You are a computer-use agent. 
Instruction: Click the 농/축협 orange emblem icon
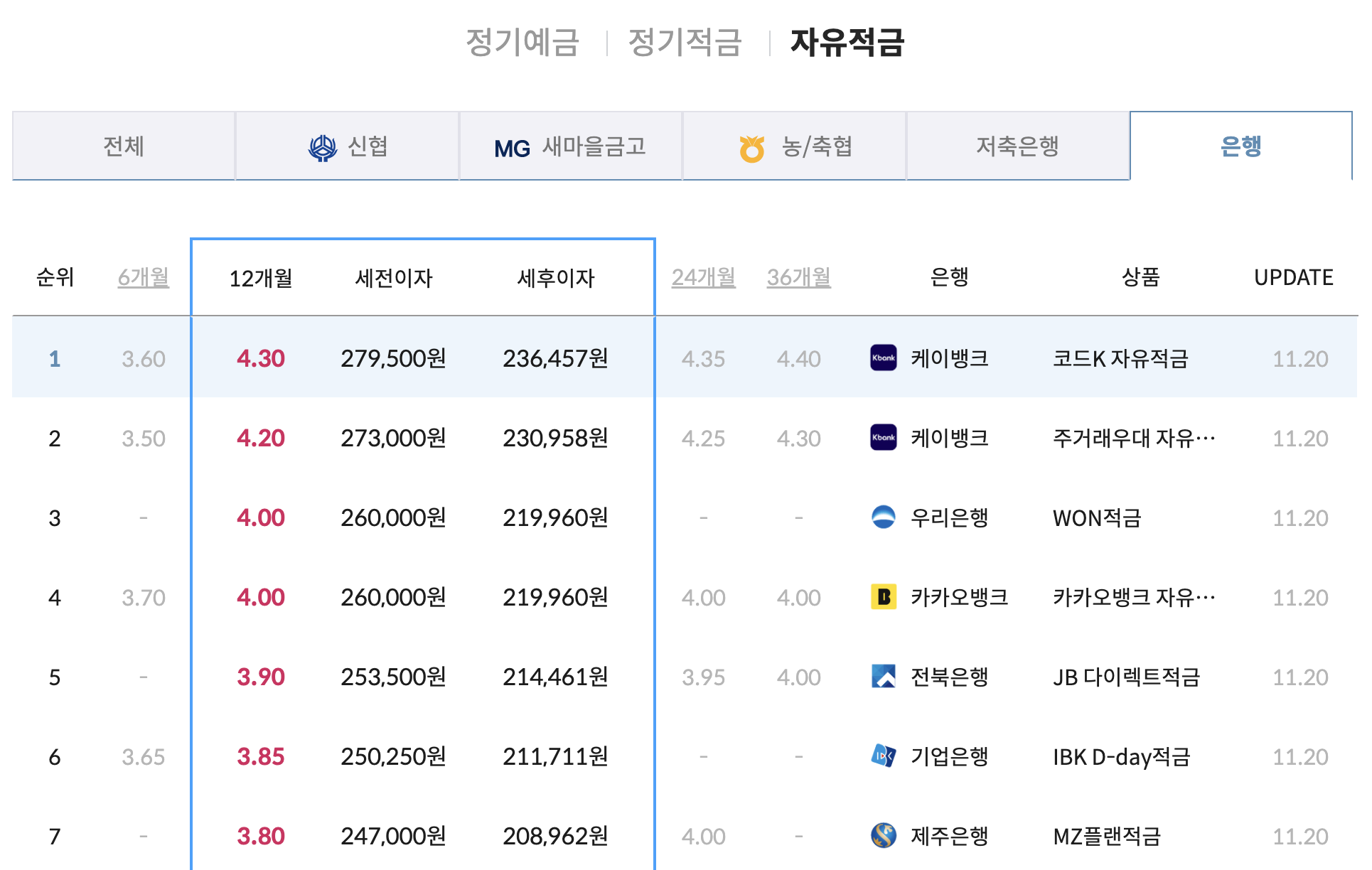(x=751, y=148)
